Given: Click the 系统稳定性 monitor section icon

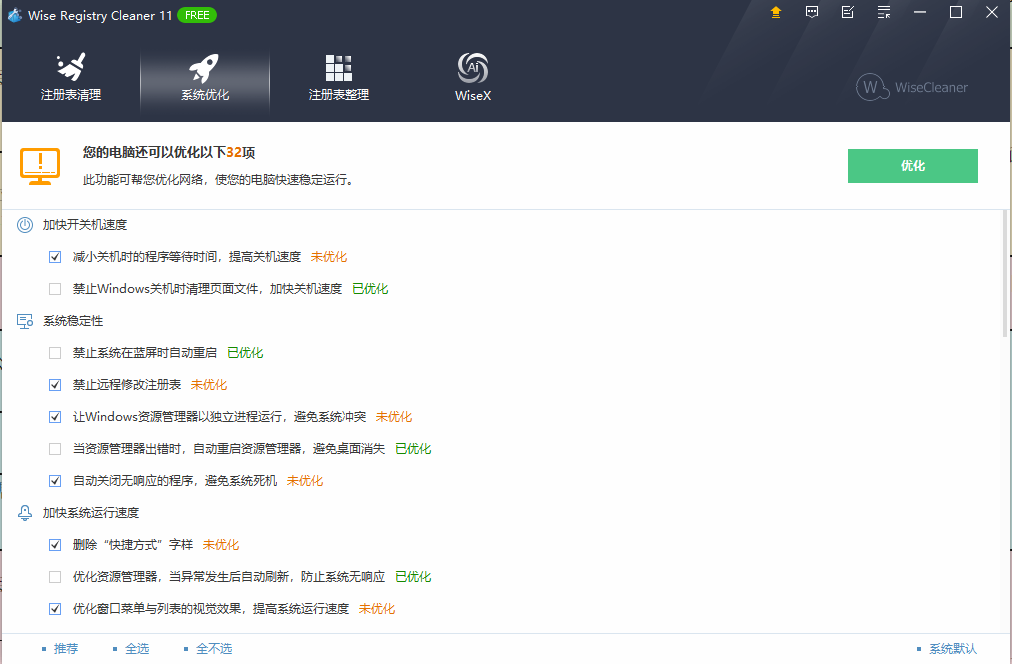Looking at the screenshot, I should [x=25, y=321].
